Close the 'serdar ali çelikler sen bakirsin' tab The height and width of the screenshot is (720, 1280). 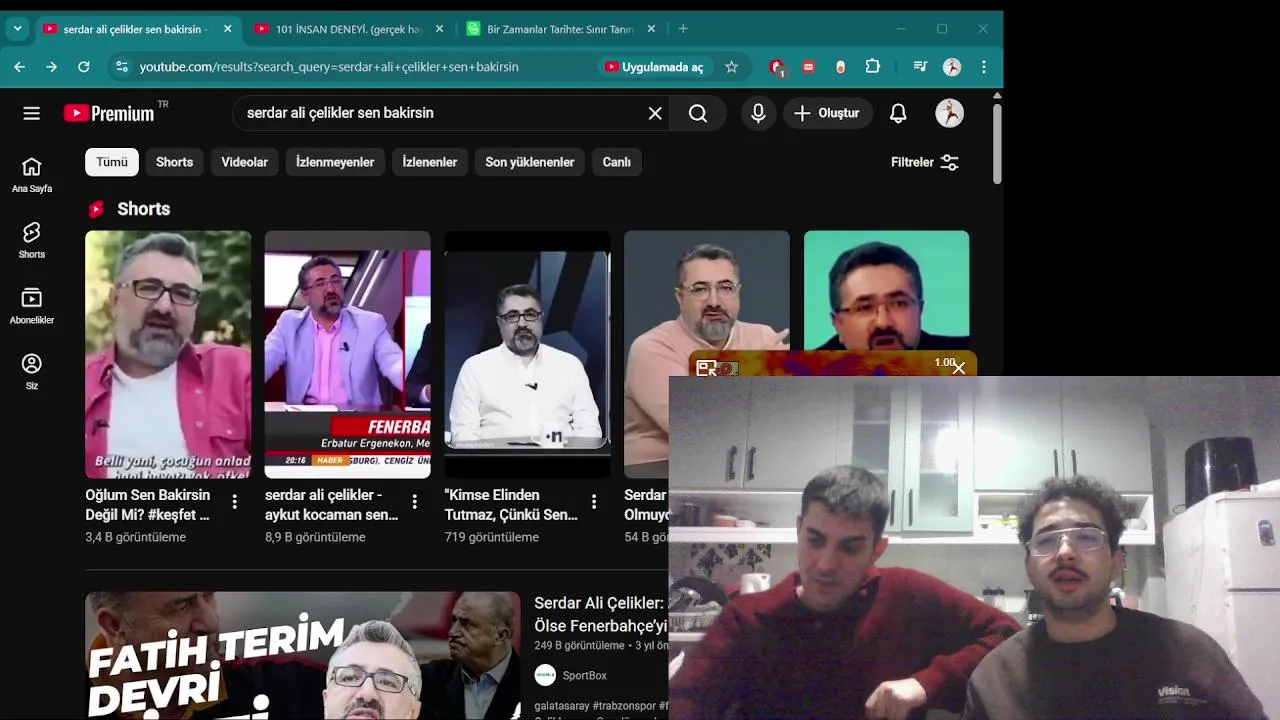click(x=227, y=29)
